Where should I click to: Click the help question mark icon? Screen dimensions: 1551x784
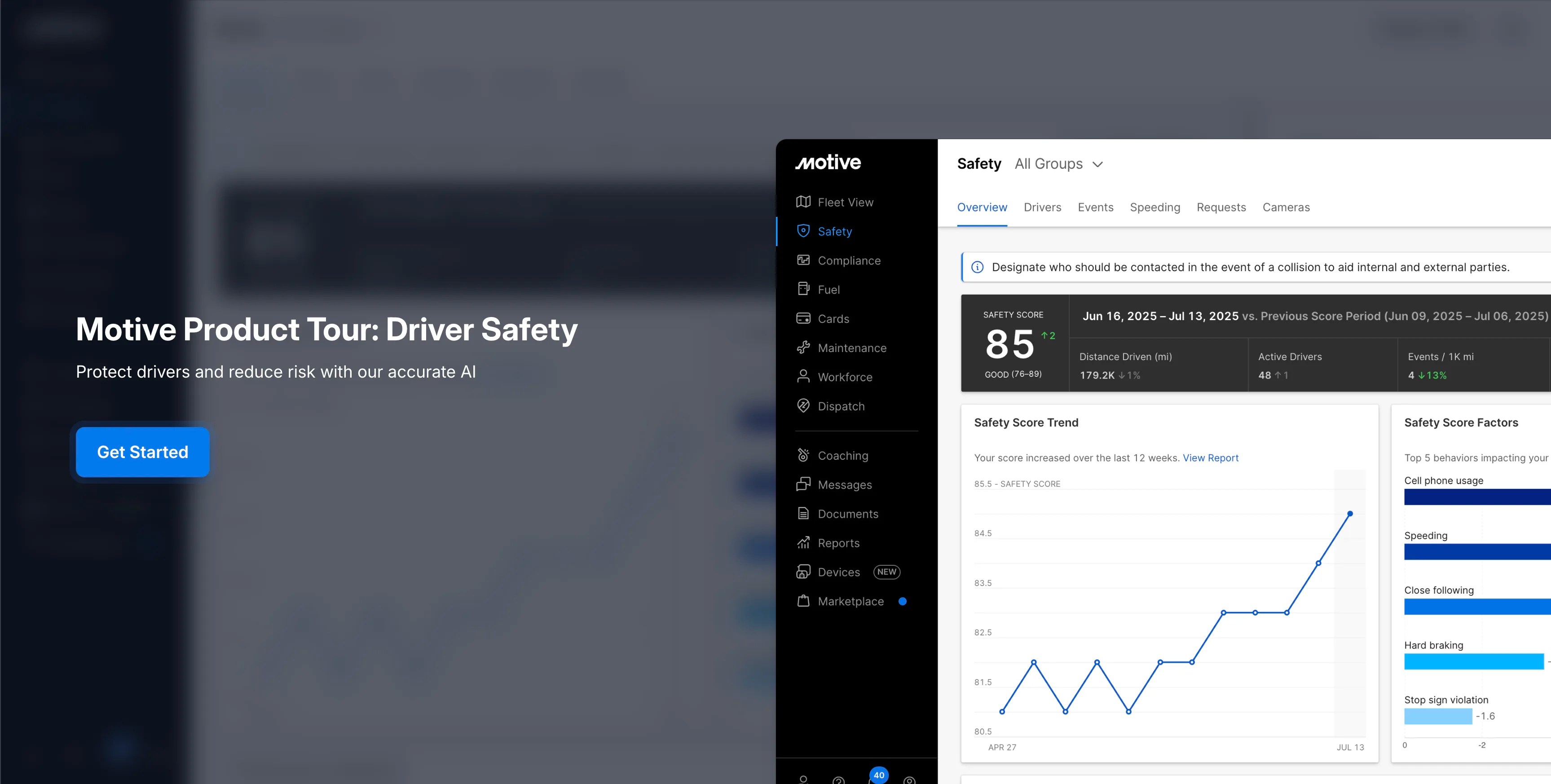pos(838,780)
